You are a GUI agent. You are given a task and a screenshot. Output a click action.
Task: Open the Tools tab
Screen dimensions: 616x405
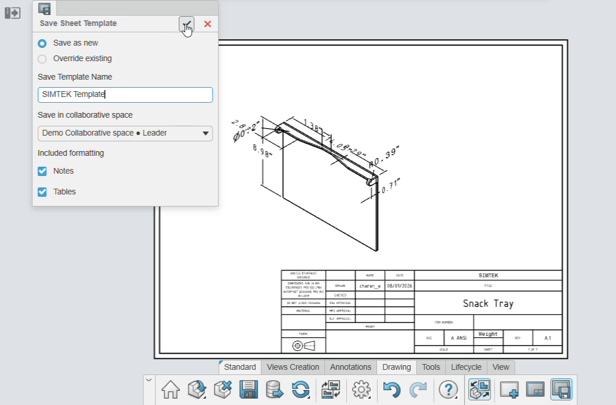click(431, 367)
